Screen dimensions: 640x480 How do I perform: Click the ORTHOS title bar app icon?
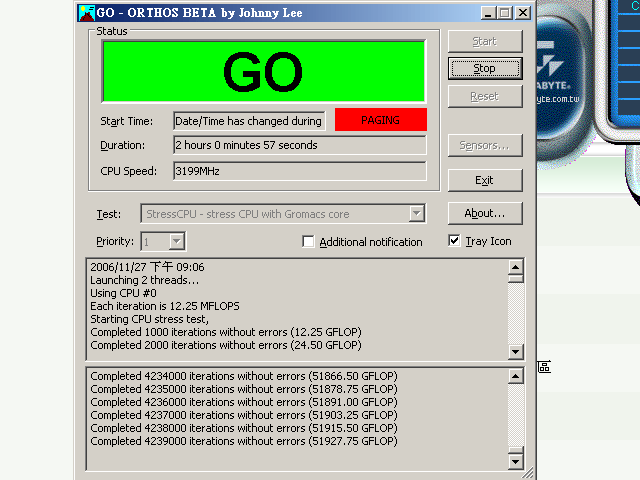coord(87,13)
